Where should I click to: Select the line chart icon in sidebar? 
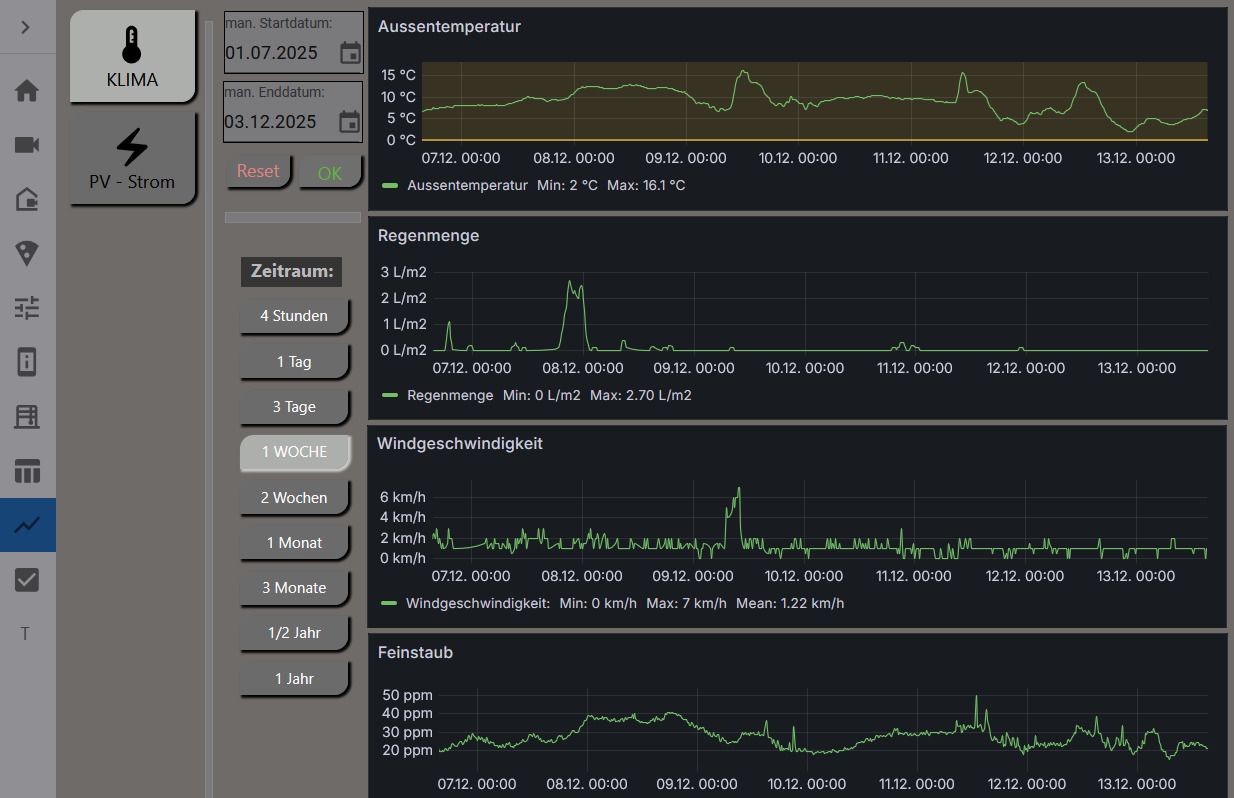point(27,525)
